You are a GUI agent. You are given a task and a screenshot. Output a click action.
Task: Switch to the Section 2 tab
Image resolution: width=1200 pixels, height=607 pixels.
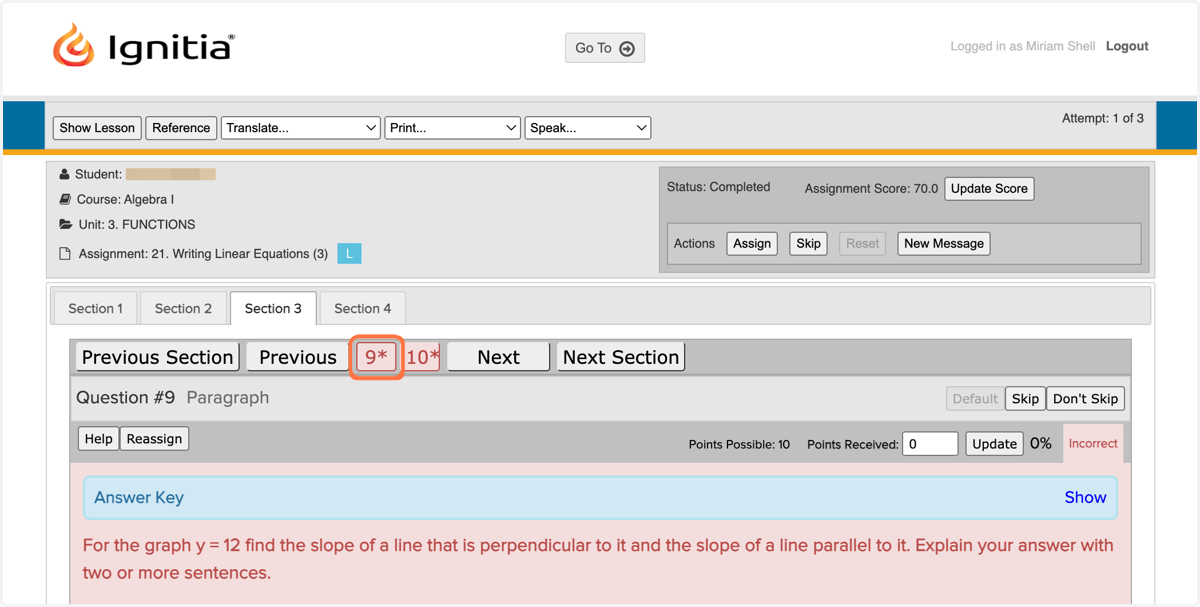tap(183, 308)
